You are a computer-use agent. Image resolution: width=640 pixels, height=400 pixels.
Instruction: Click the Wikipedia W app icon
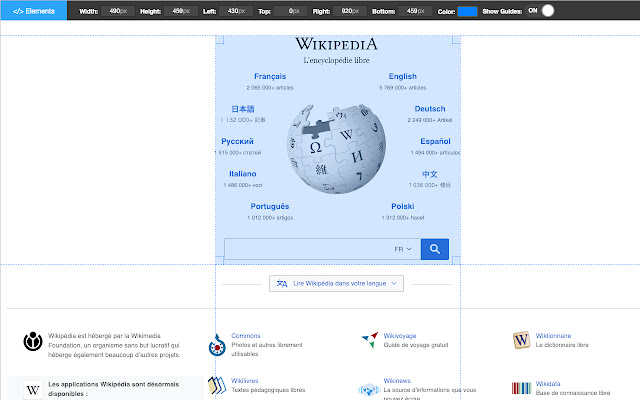click(33, 390)
